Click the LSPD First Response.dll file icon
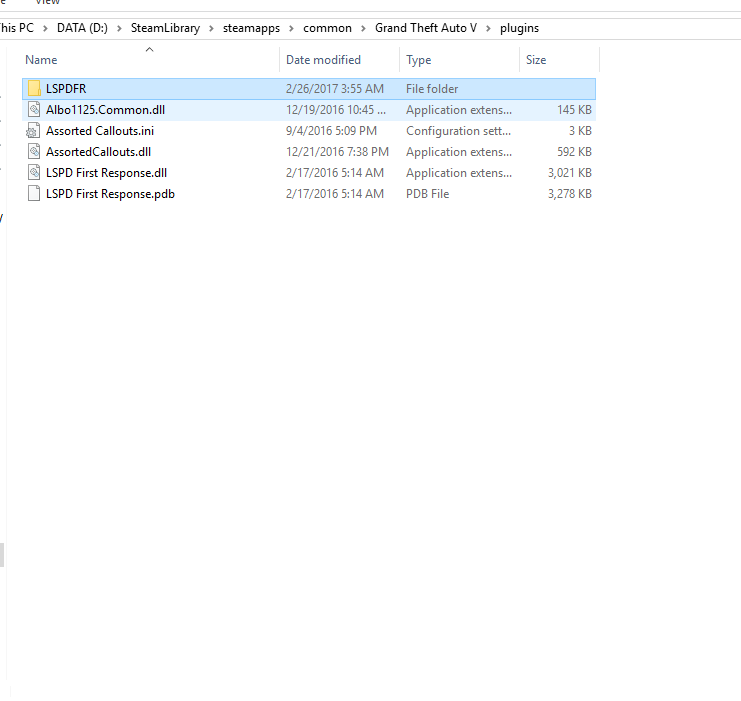Screen dimensions: 741x701 pos(34,173)
